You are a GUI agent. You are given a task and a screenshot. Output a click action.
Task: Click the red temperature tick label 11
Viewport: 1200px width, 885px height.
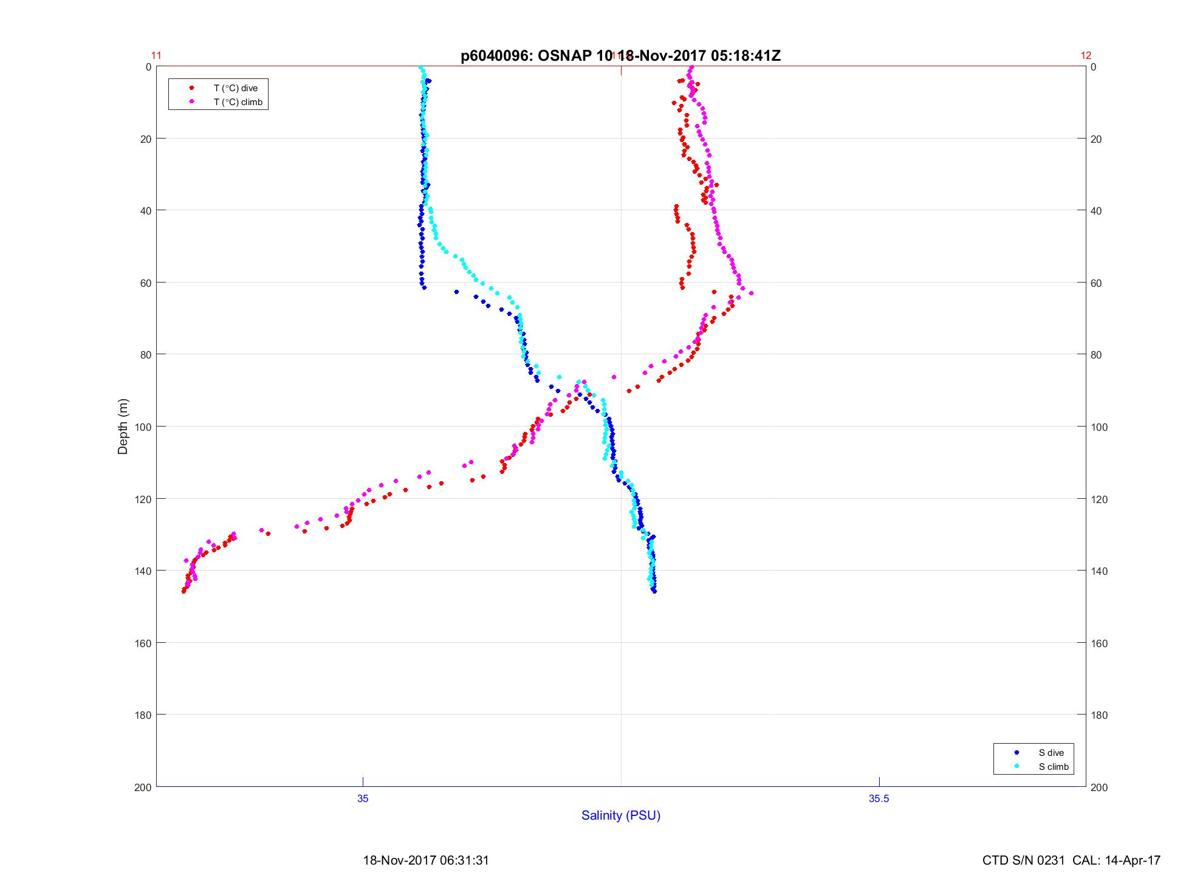[156, 56]
